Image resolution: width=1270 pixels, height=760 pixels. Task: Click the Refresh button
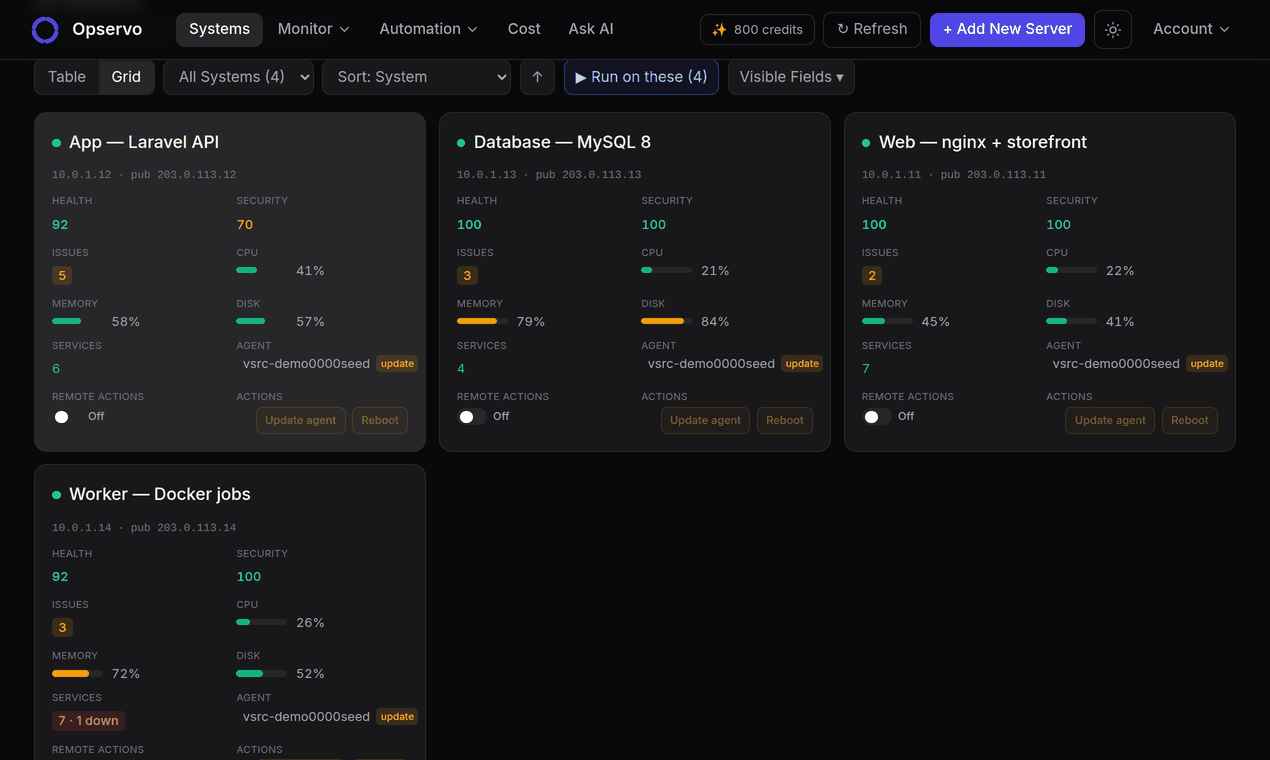872,29
